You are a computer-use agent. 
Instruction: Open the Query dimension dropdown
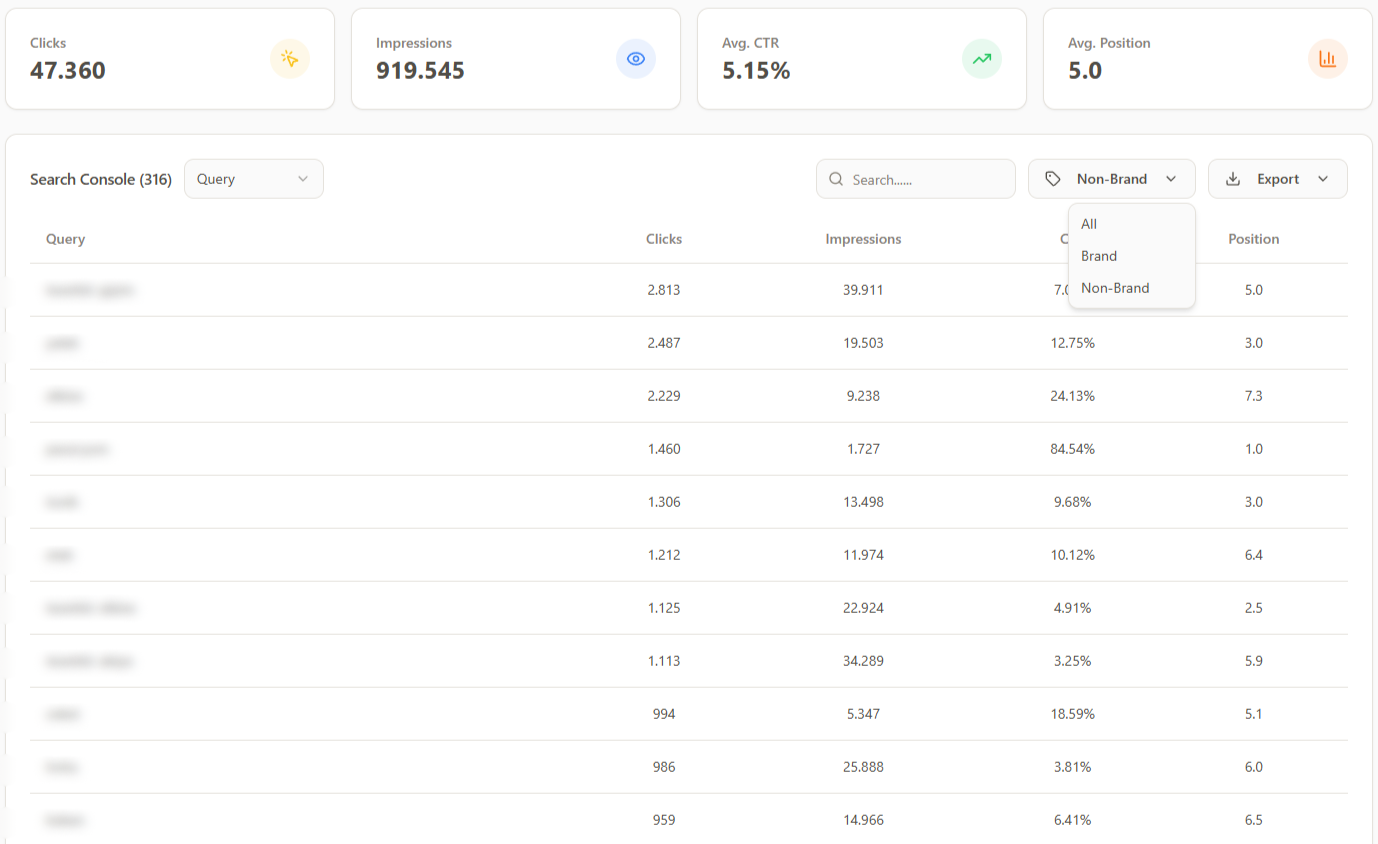(253, 179)
